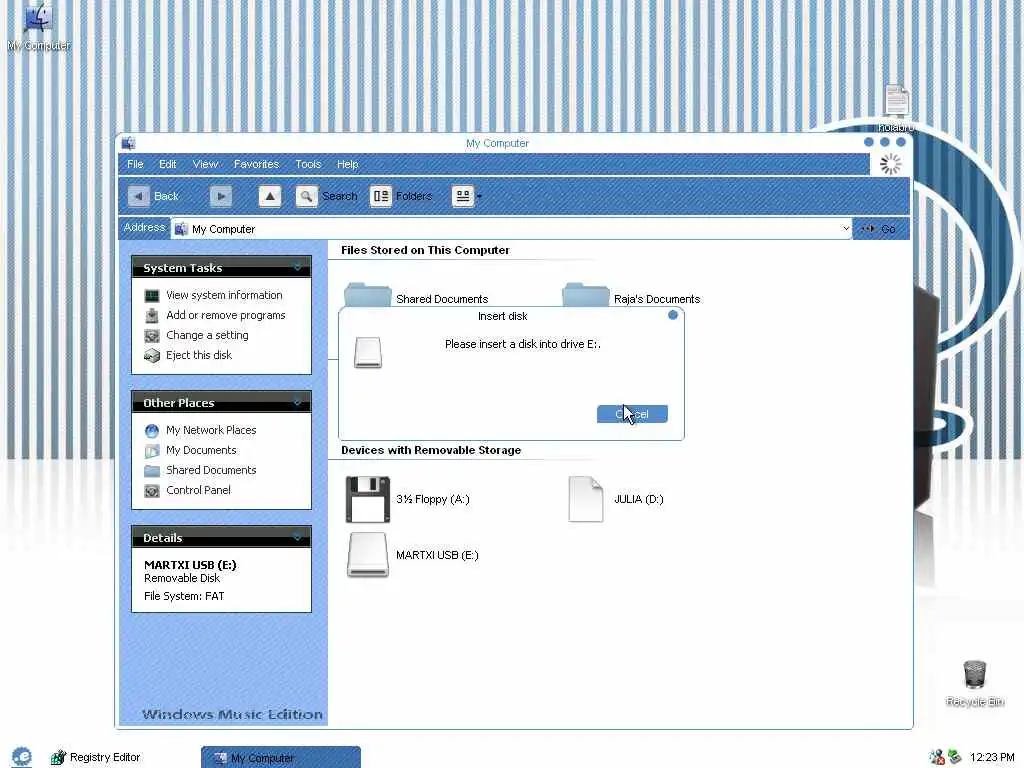Collapse the System Tasks panel
This screenshot has height=768, width=1024.
[297, 267]
